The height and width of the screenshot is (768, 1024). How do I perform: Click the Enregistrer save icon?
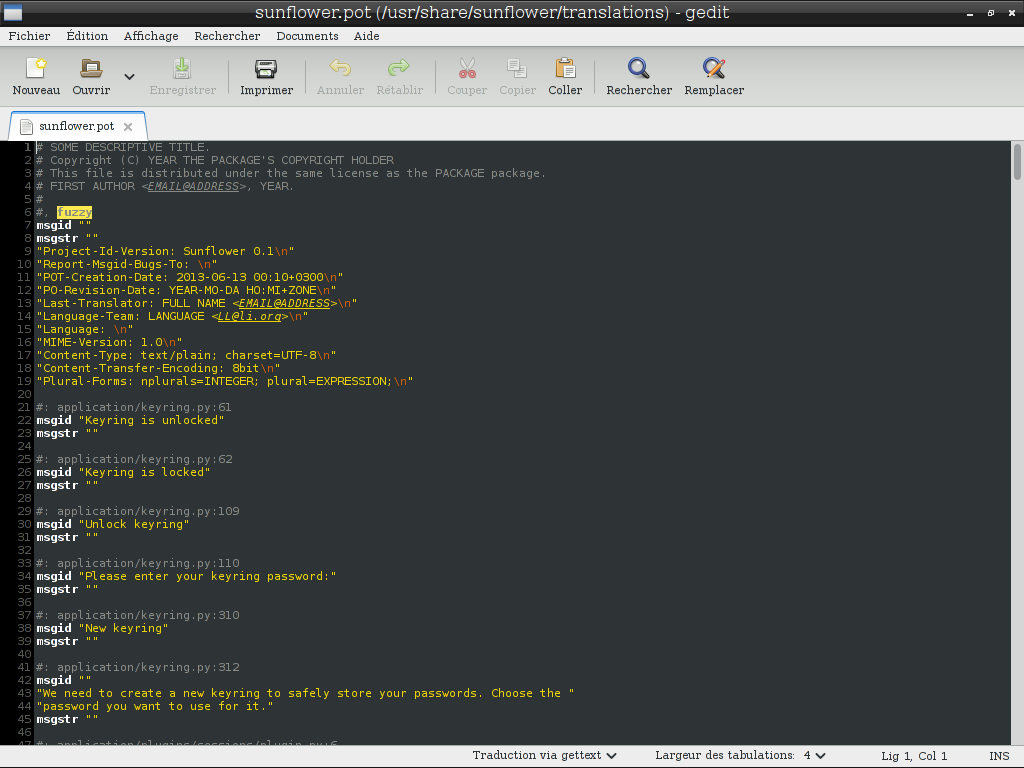(182, 68)
